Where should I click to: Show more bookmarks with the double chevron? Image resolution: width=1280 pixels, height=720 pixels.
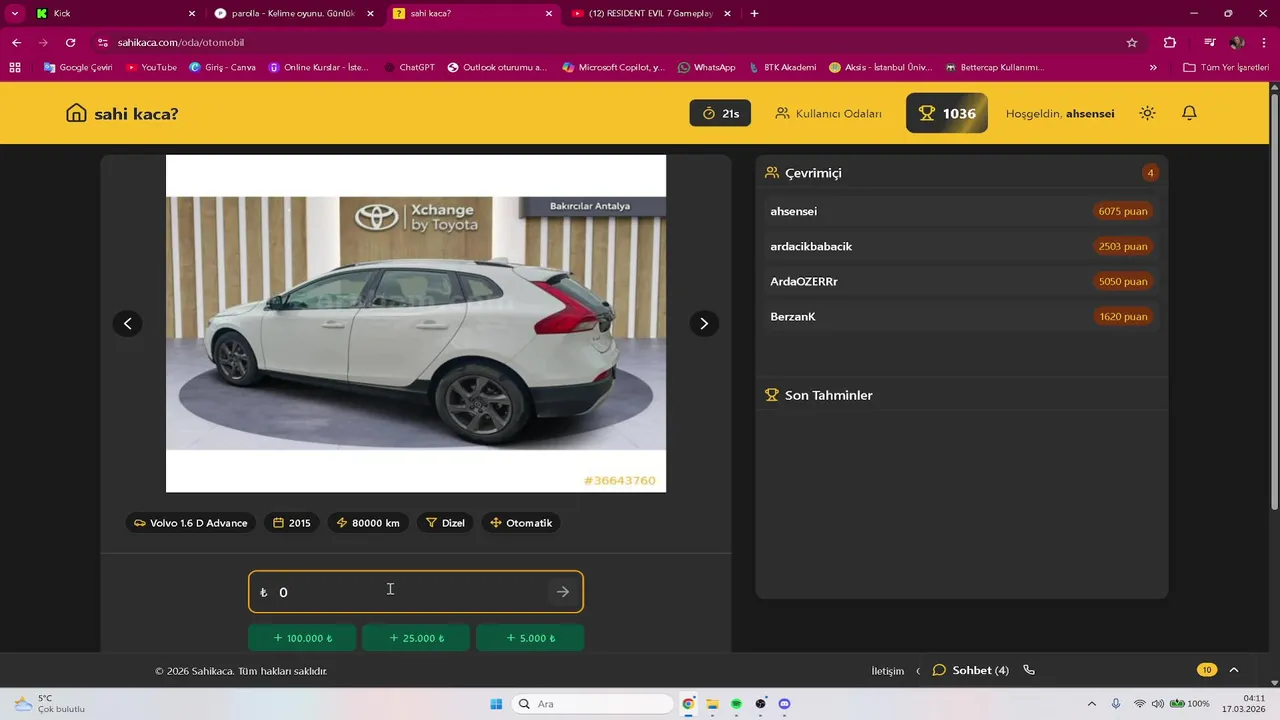coord(1153,68)
